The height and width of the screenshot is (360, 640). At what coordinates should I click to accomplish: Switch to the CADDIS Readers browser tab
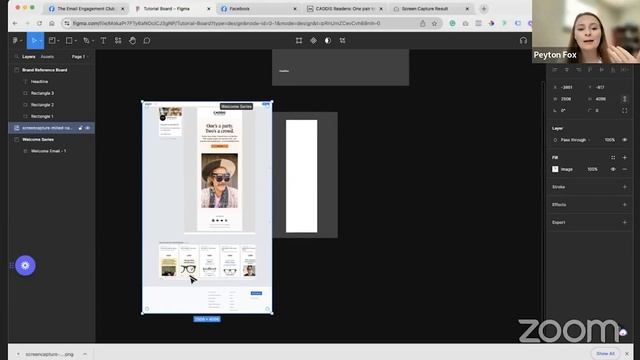click(344, 9)
